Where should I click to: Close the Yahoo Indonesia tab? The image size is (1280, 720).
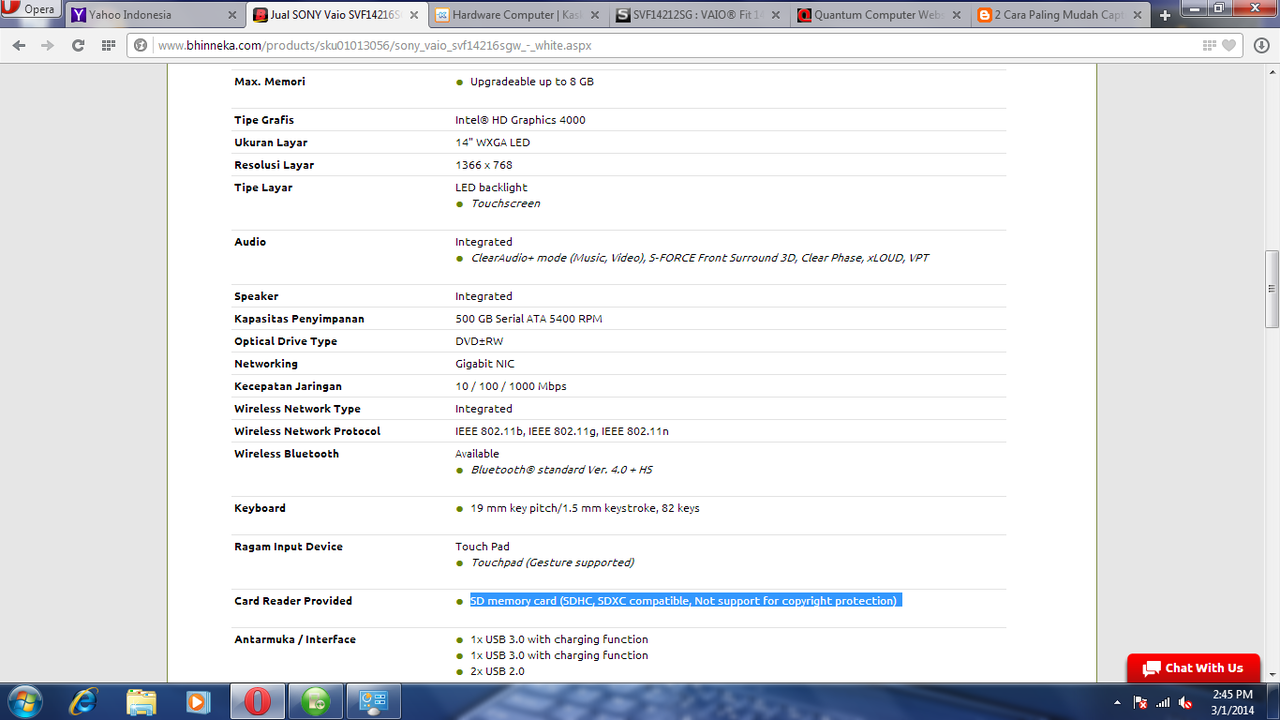(232, 16)
